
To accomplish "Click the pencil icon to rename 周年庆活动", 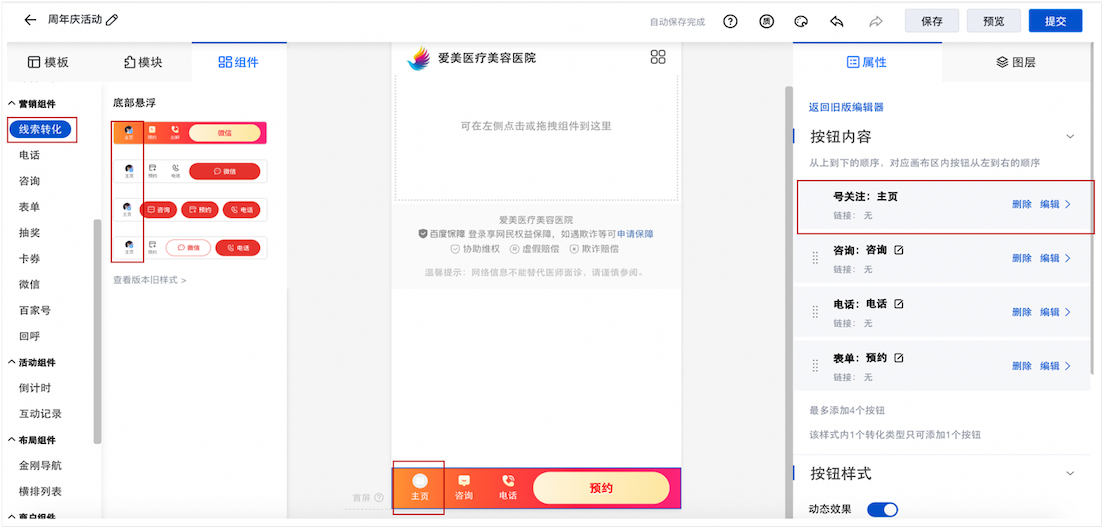I will [x=112, y=20].
